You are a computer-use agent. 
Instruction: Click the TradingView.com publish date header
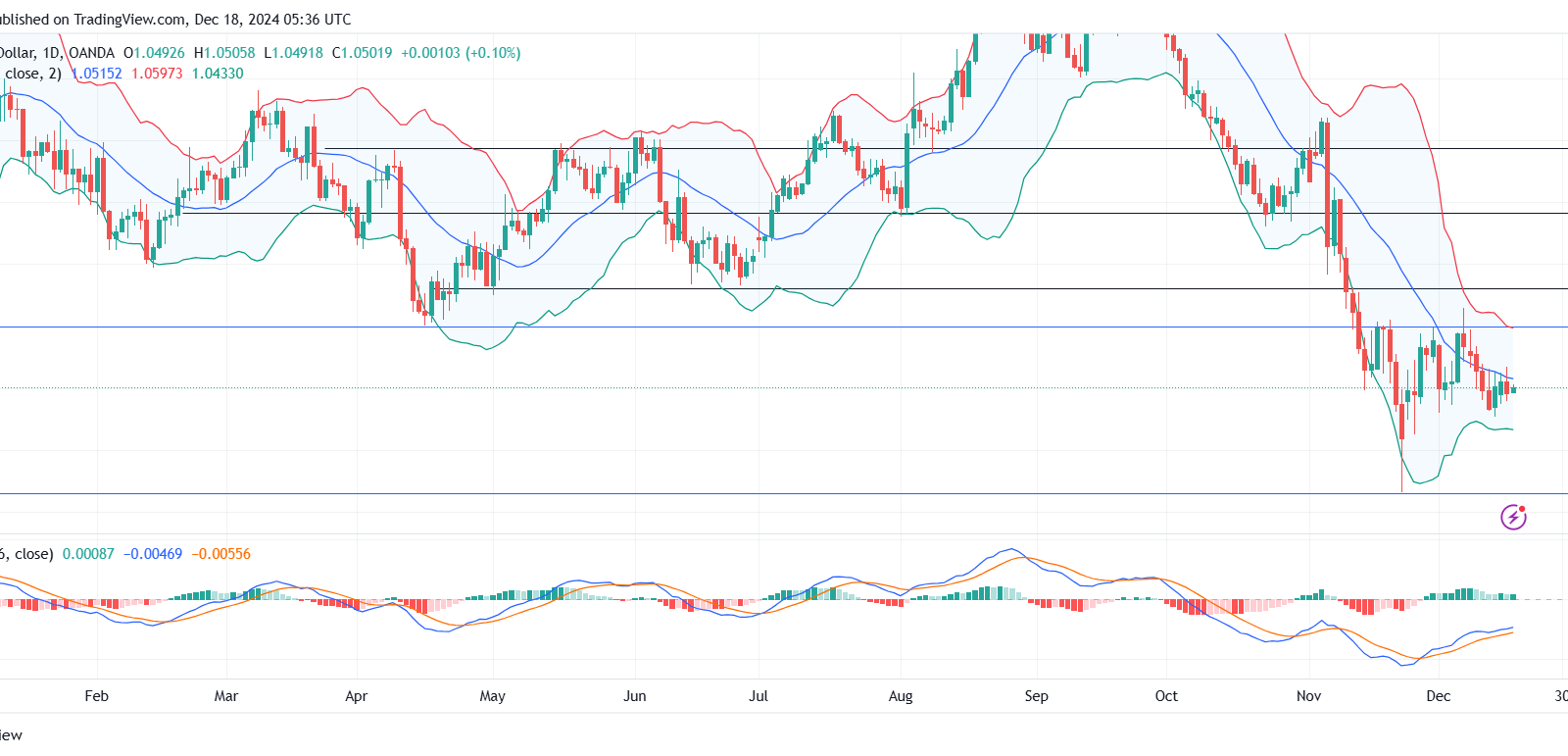click(x=175, y=20)
